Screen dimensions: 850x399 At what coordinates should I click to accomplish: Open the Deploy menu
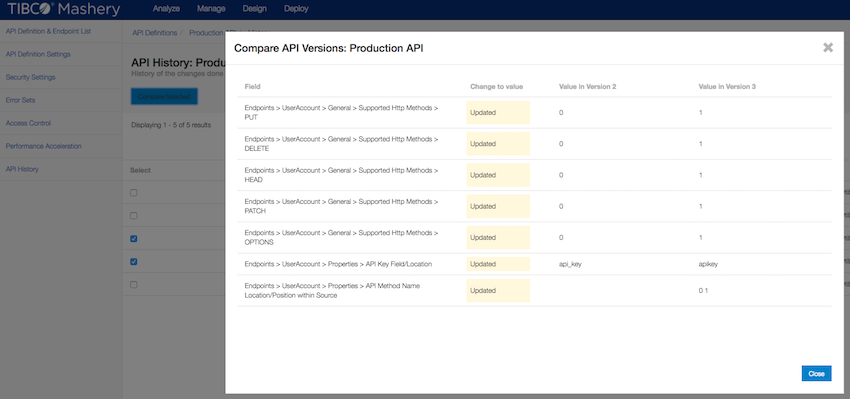(x=296, y=9)
